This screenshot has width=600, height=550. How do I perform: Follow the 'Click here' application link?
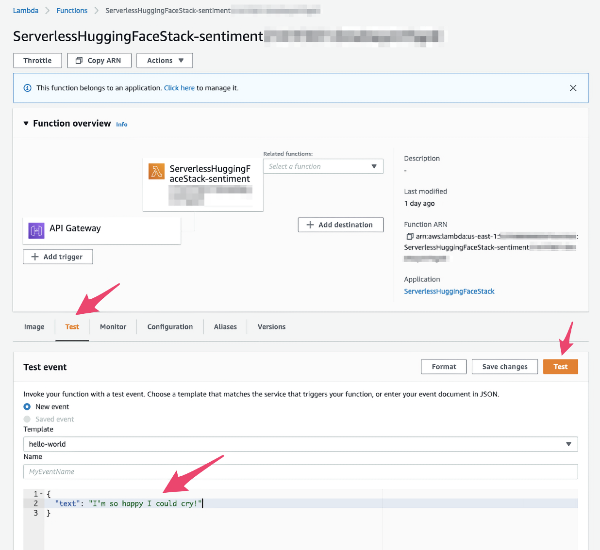(179, 88)
